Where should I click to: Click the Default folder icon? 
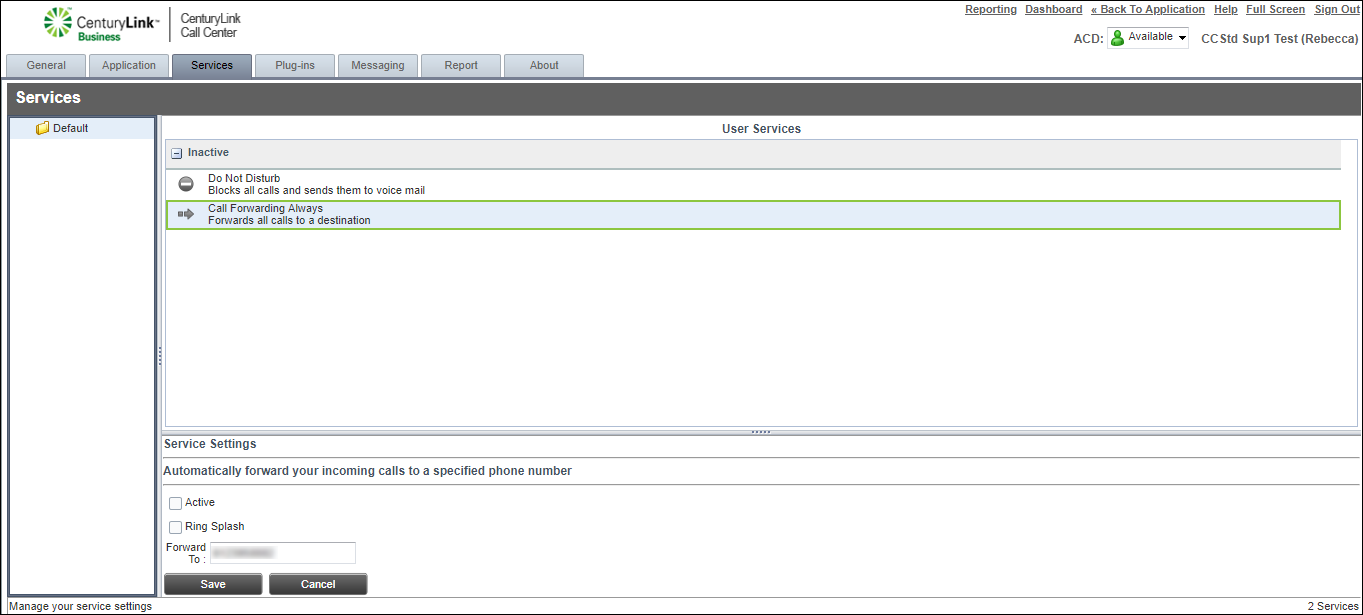[42, 128]
